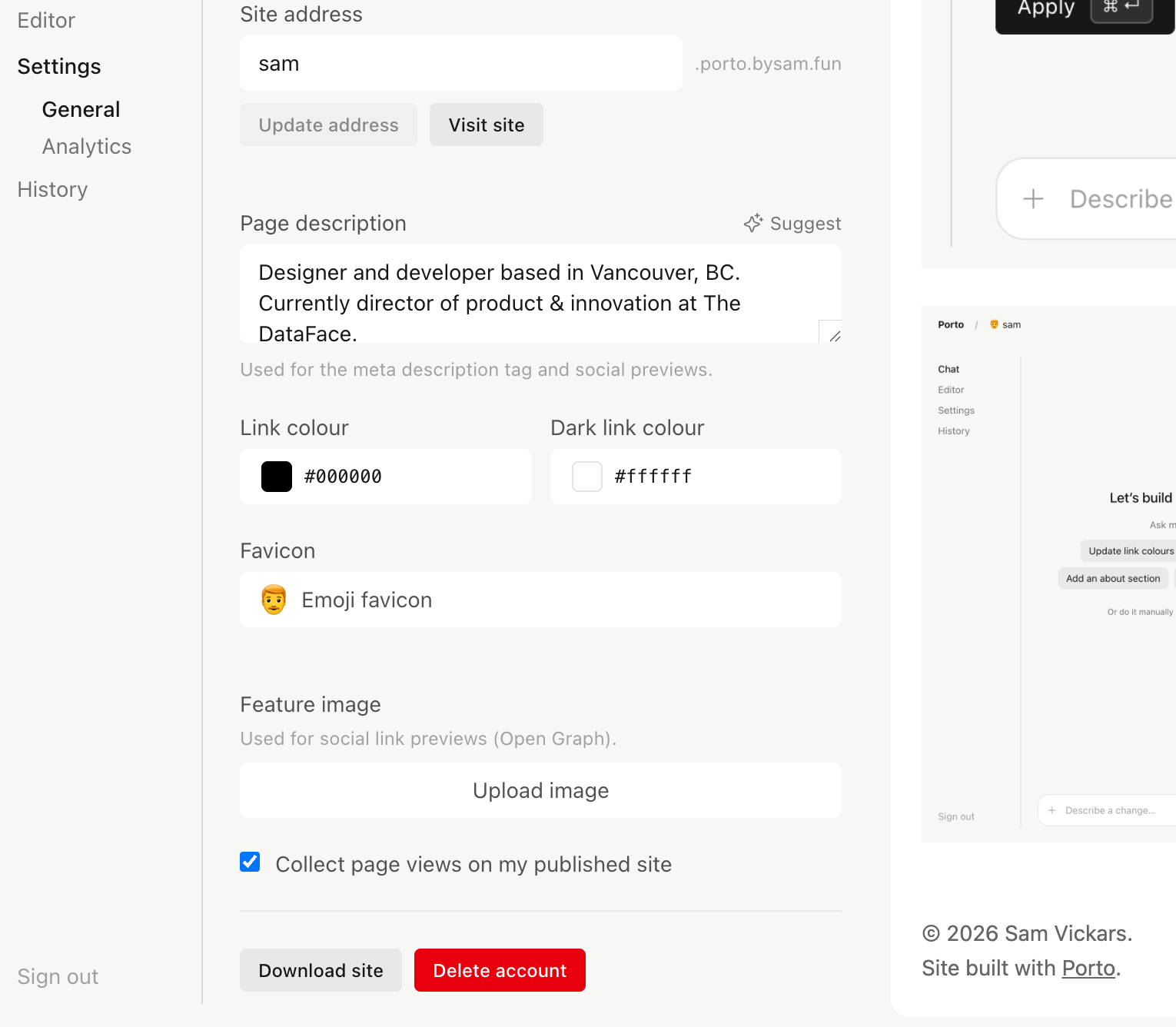Click the Visit site button
The width and height of the screenshot is (1176, 1027).
[487, 125]
